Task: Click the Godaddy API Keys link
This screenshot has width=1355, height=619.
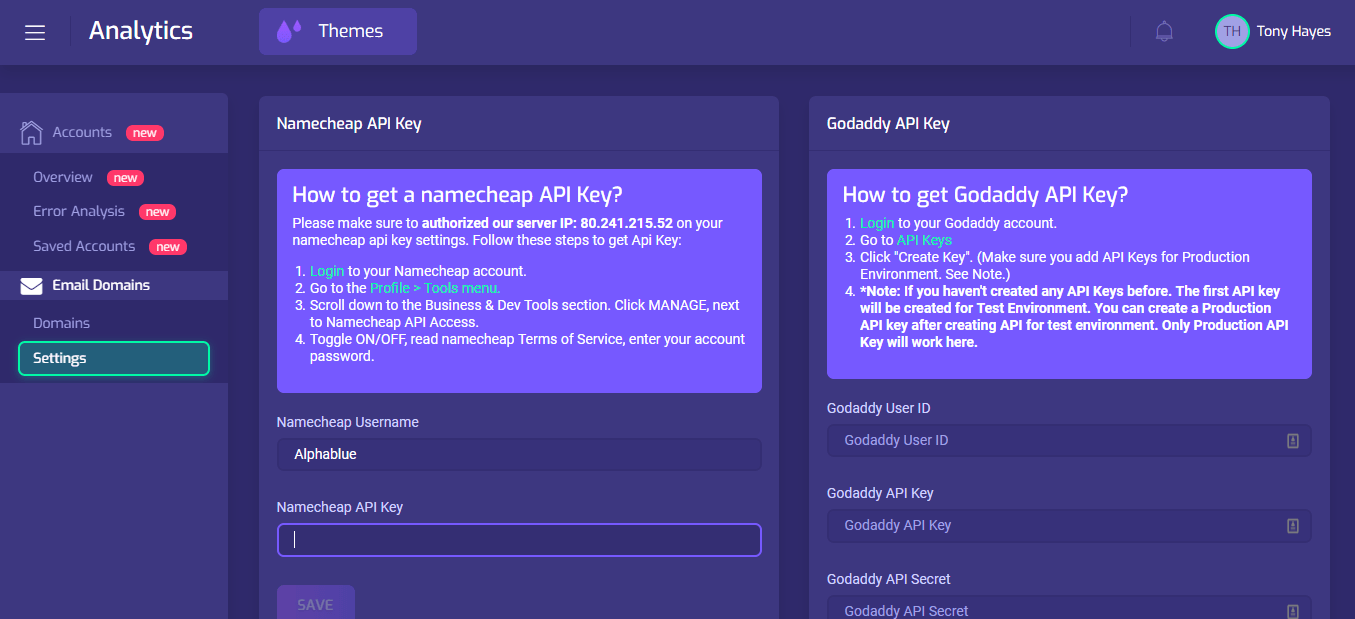Action: 924,240
